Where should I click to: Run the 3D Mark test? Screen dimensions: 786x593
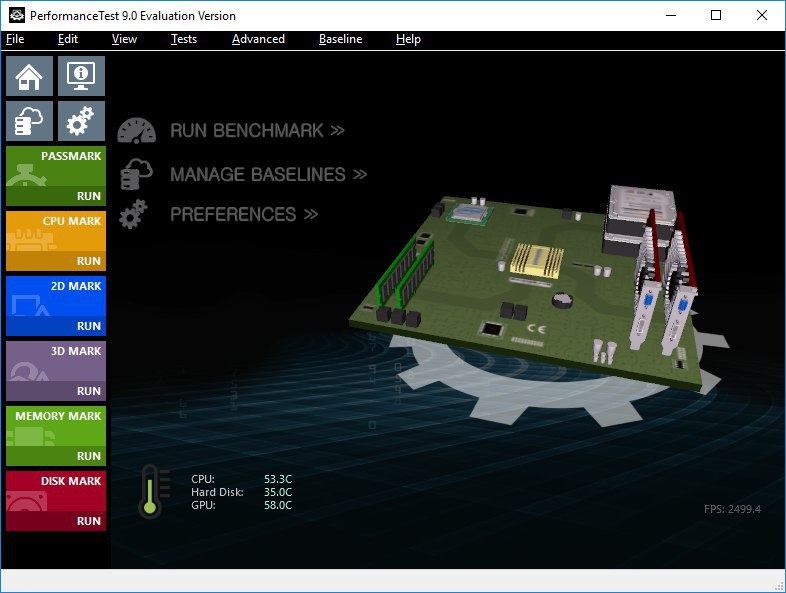pyautogui.click(x=56, y=391)
